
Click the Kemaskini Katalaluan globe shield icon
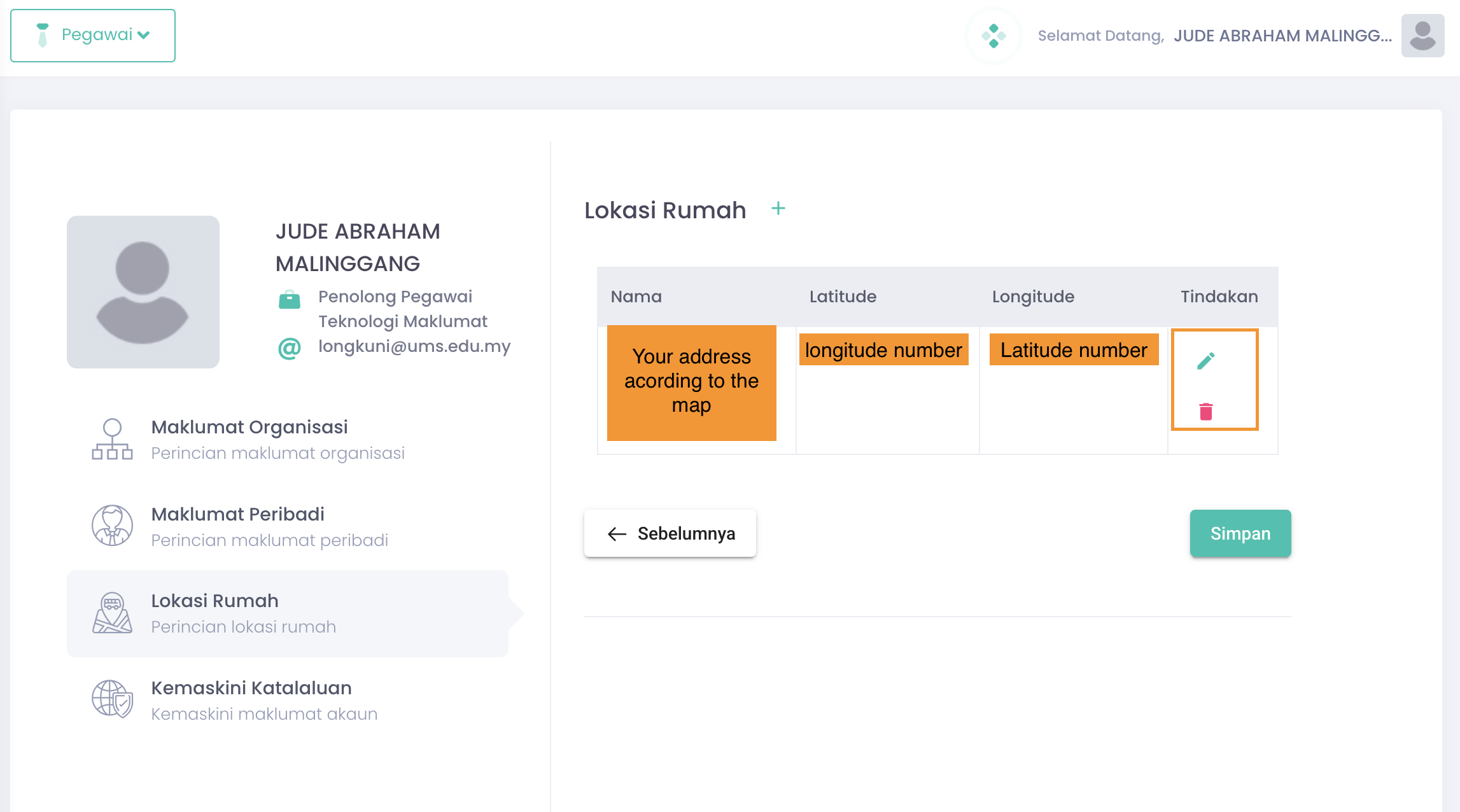tap(112, 699)
